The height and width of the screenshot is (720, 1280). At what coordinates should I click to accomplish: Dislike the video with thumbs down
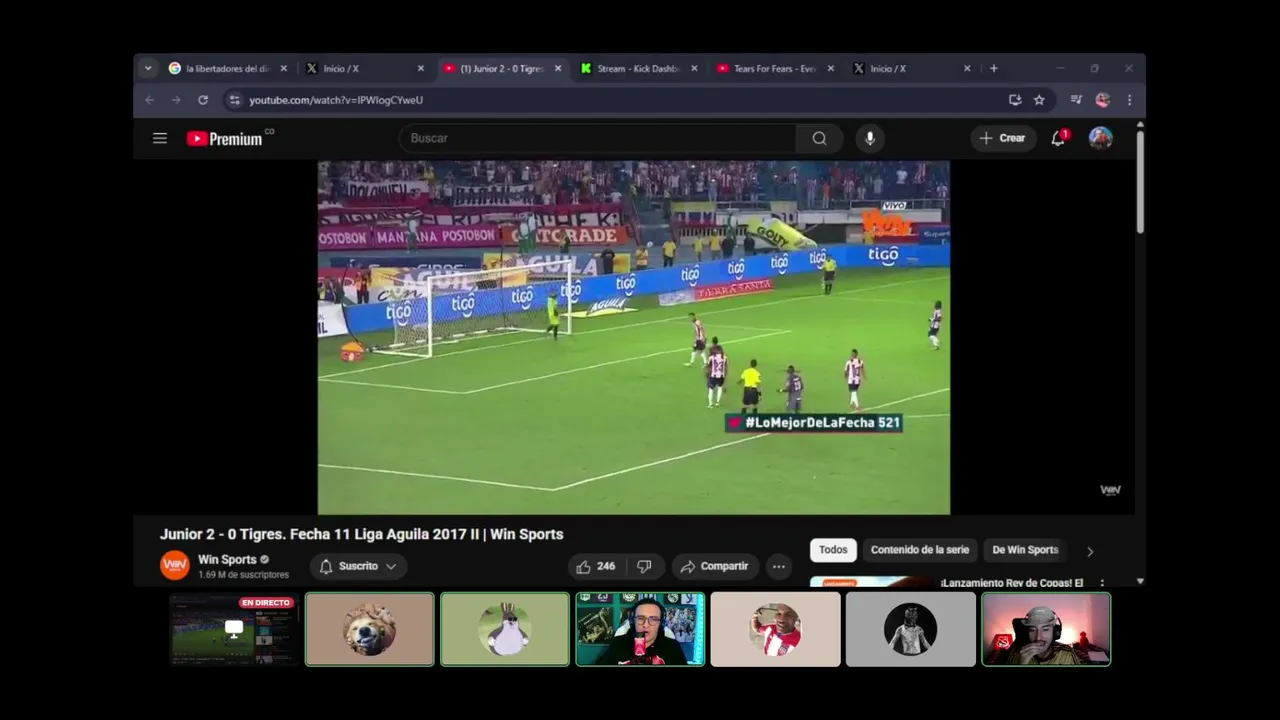644,566
